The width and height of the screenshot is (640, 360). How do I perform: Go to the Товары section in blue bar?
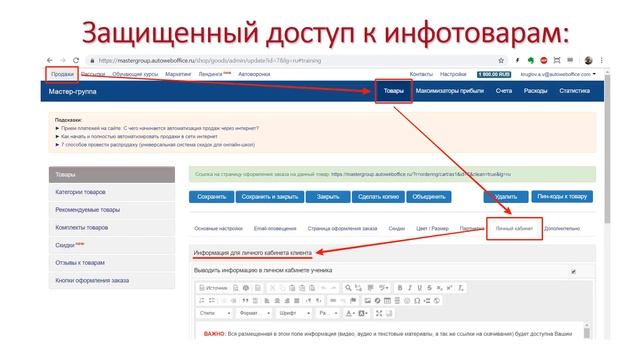click(x=393, y=91)
